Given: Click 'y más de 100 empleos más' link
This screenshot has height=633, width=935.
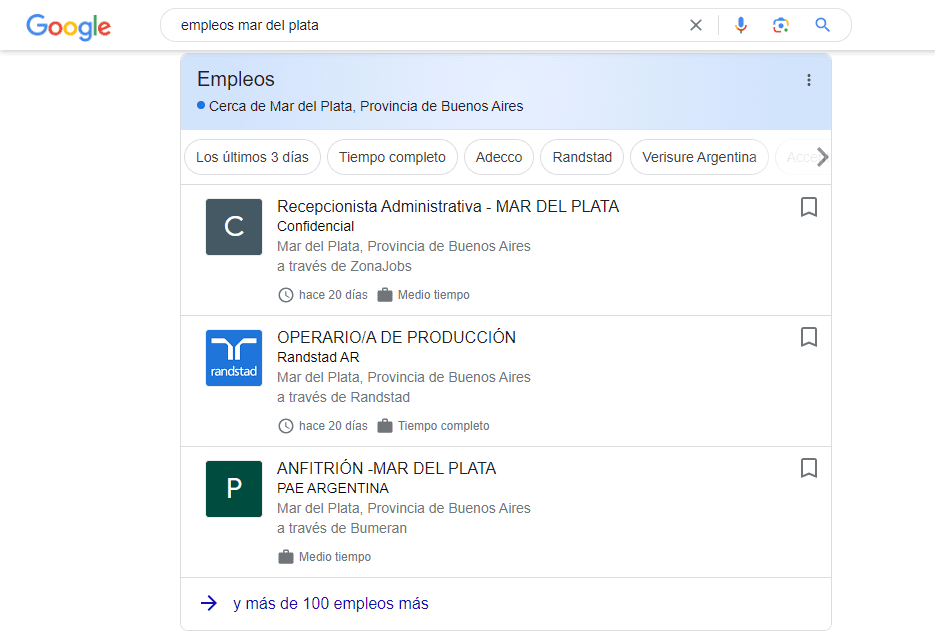Looking at the screenshot, I should [330, 604].
